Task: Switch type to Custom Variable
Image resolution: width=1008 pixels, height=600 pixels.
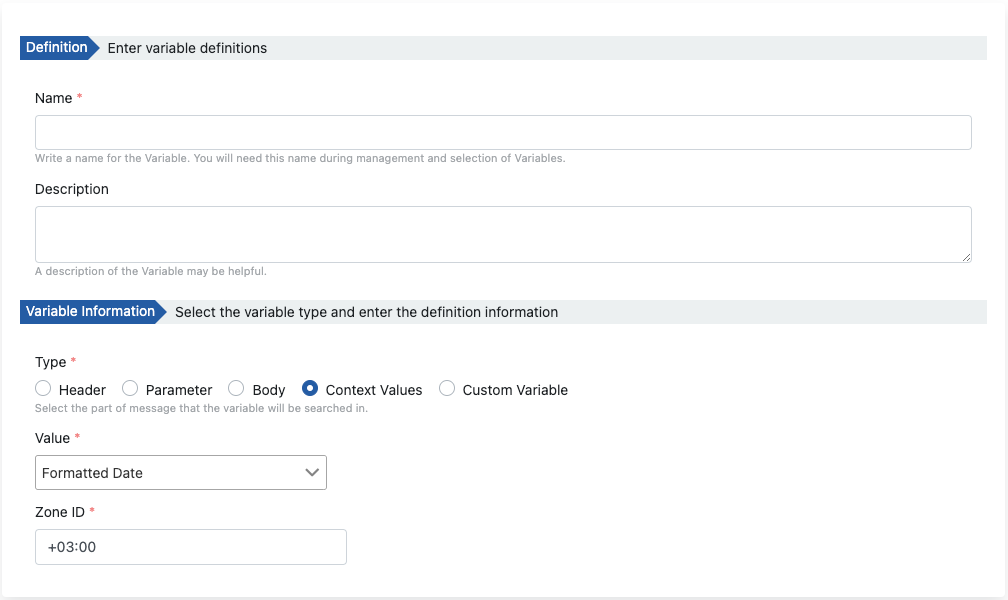Action: [x=447, y=389]
